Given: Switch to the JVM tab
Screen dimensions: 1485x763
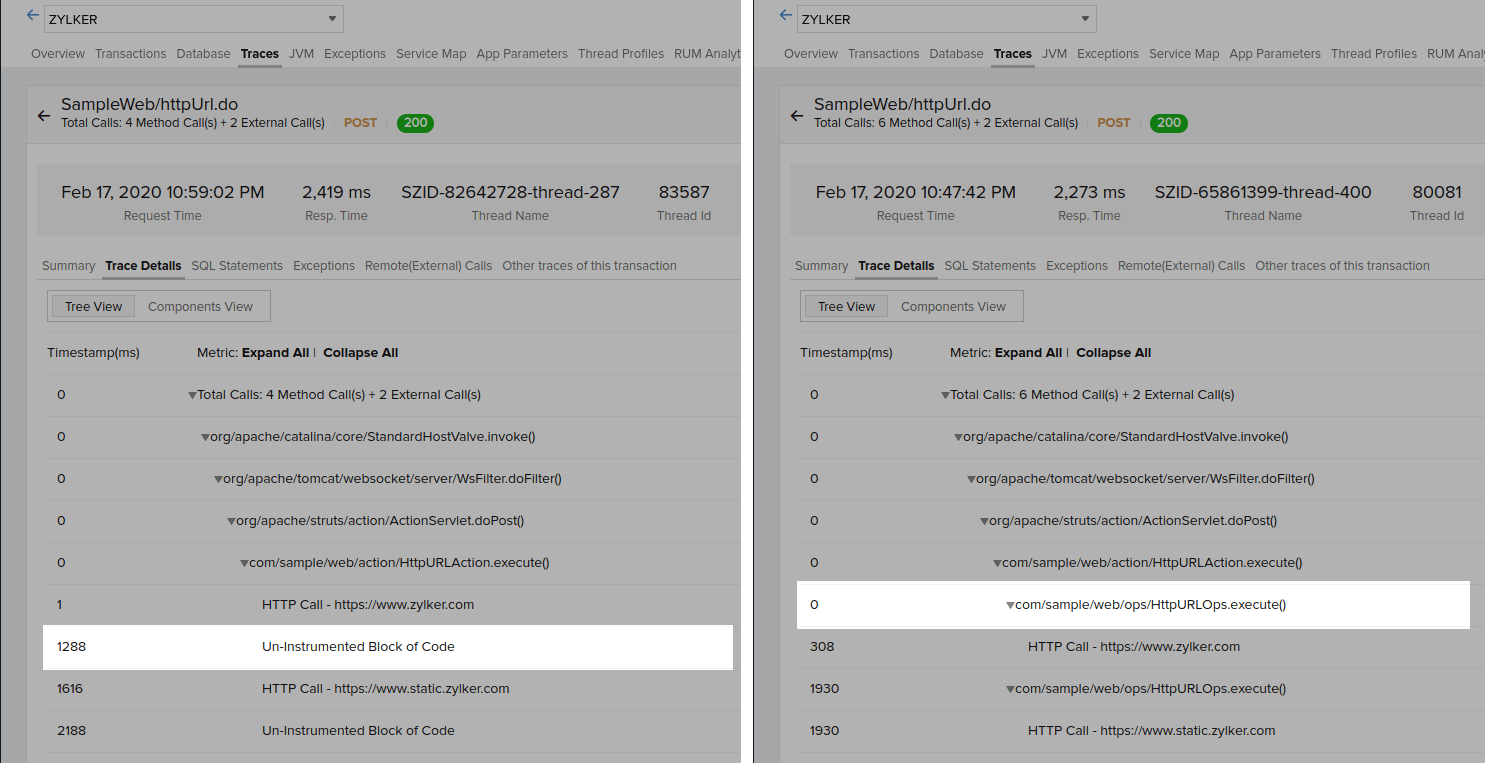Looking at the screenshot, I should tap(301, 54).
